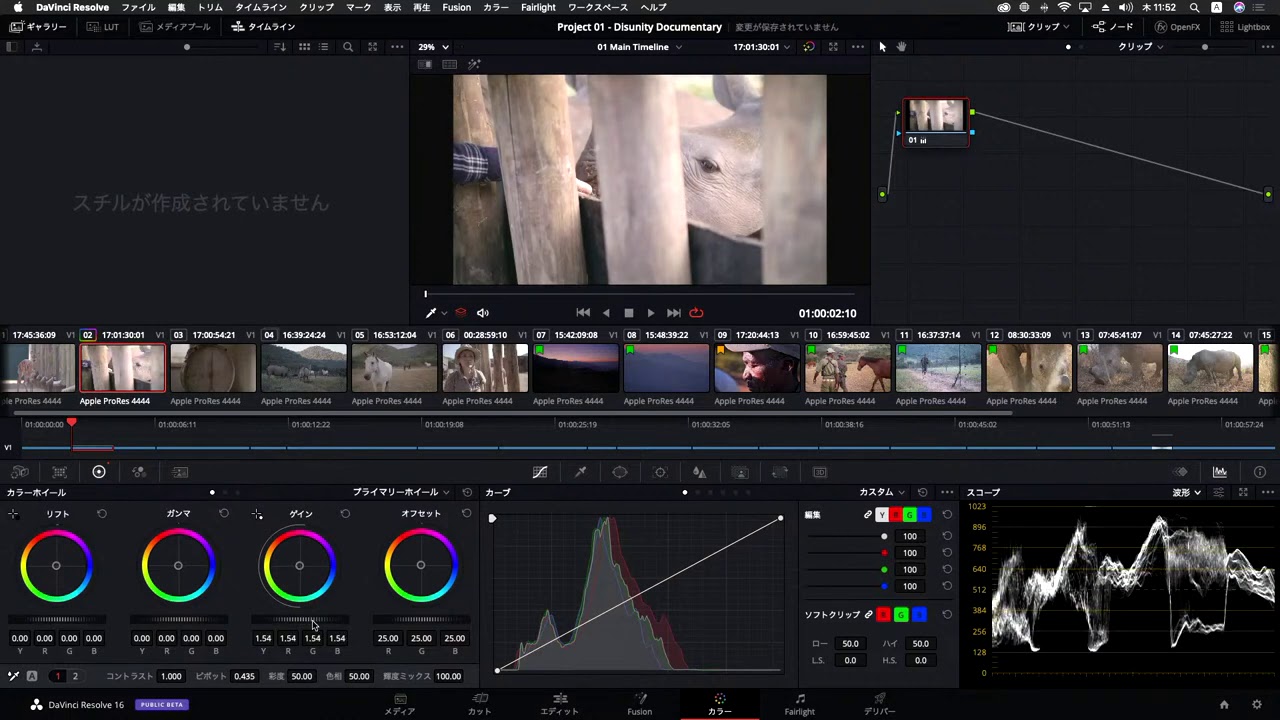1280x720 pixels.
Task: Select the Color Wheels palette icon
Action: coord(99,472)
